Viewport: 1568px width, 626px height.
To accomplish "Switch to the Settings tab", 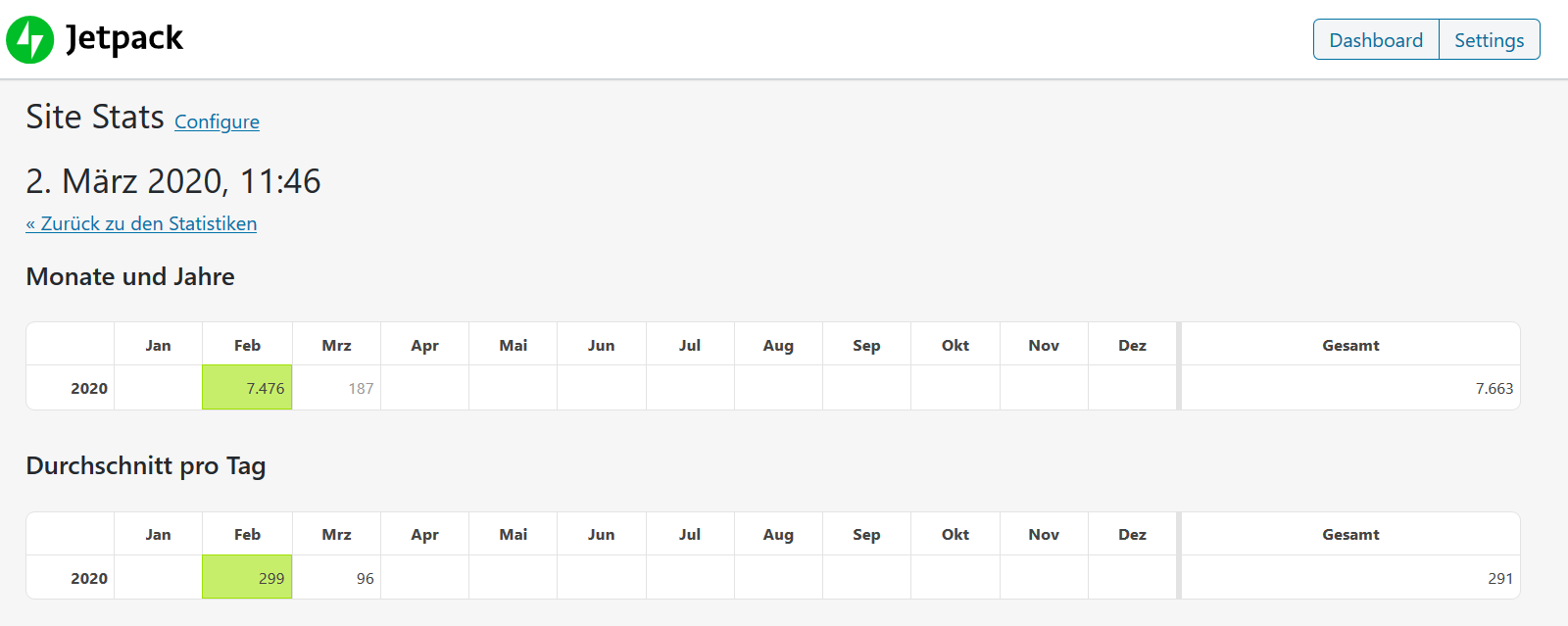I will pos(1489,40).
